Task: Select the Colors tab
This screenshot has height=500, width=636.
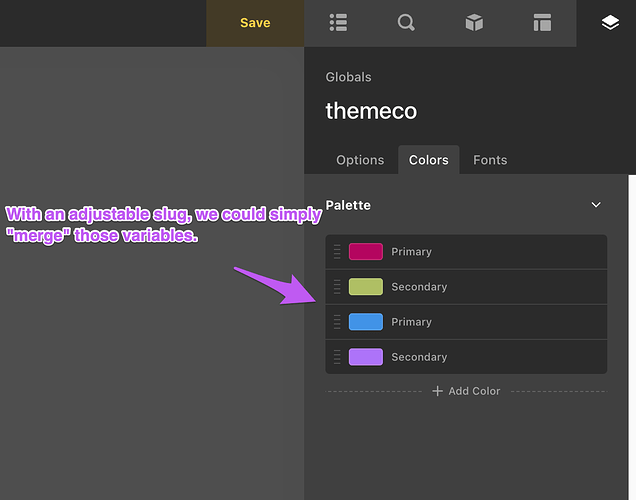Action: pos(429,160)
